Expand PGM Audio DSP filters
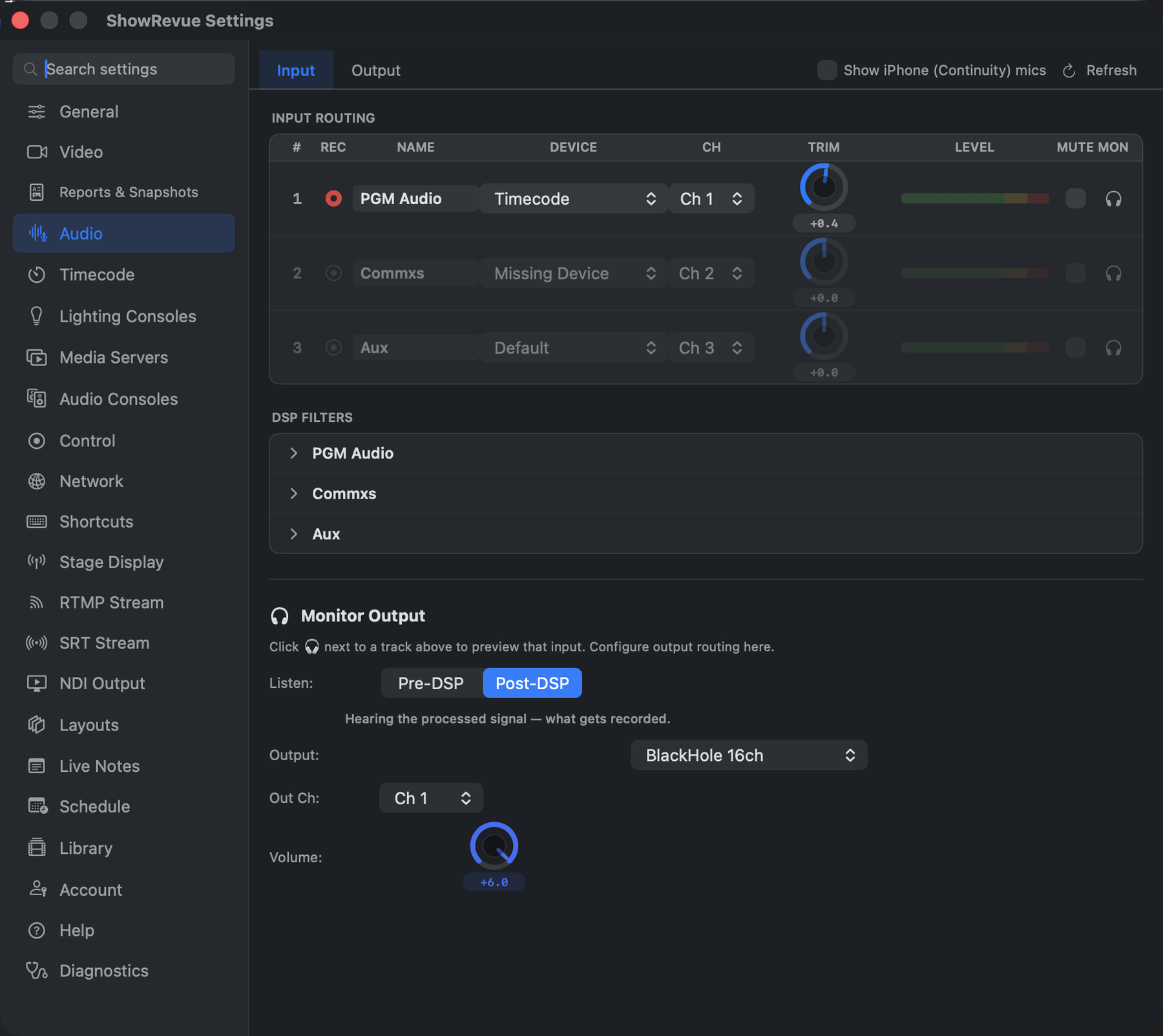Image resolution: width=1163 pixels, height=1036 pixels. 293,453
